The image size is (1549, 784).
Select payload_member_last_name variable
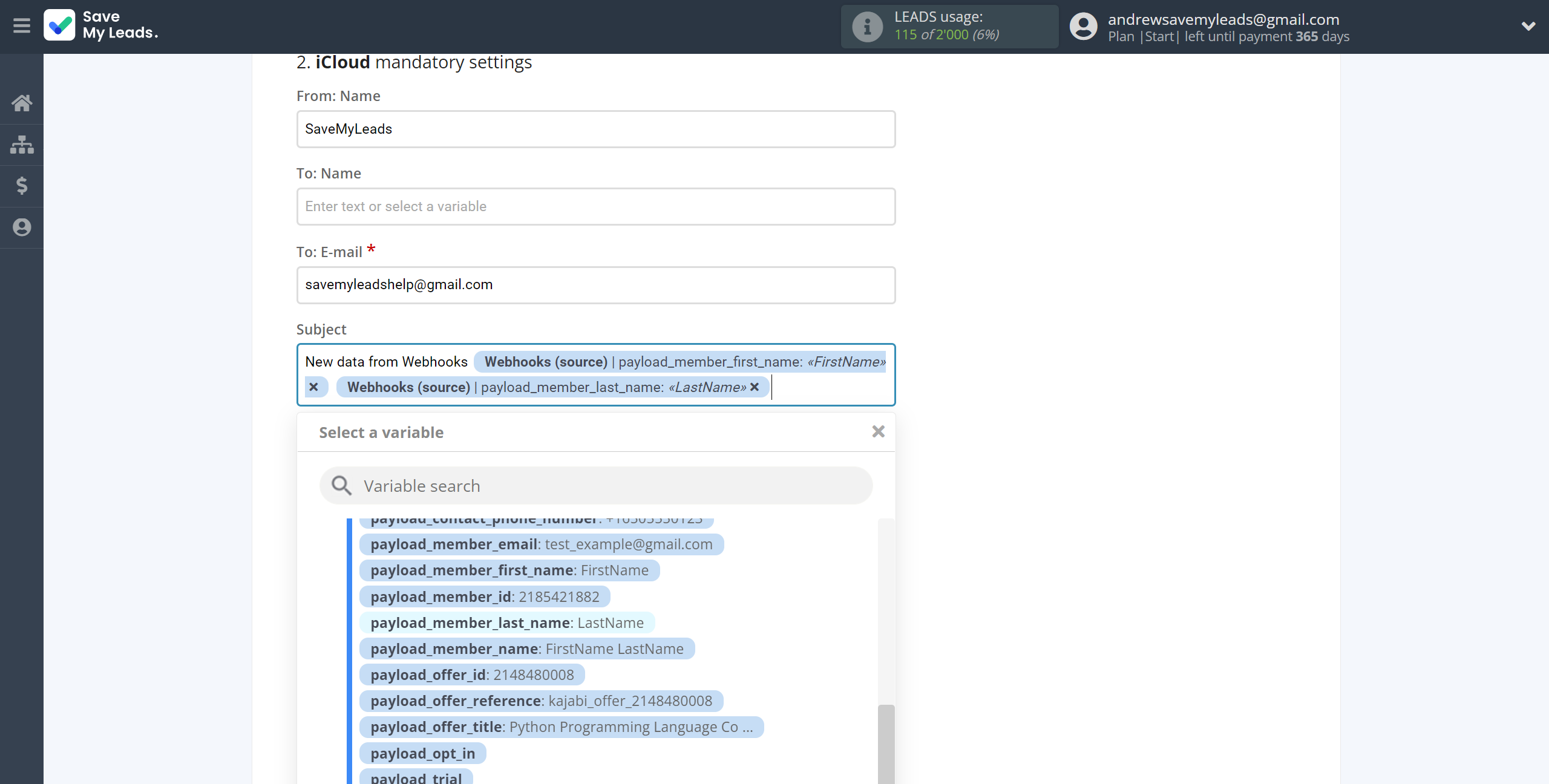(x=507, y=623)
